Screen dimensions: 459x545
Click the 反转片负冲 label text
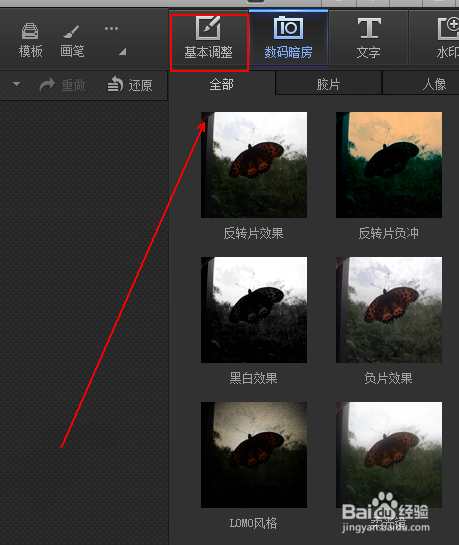tap(388, 233)
